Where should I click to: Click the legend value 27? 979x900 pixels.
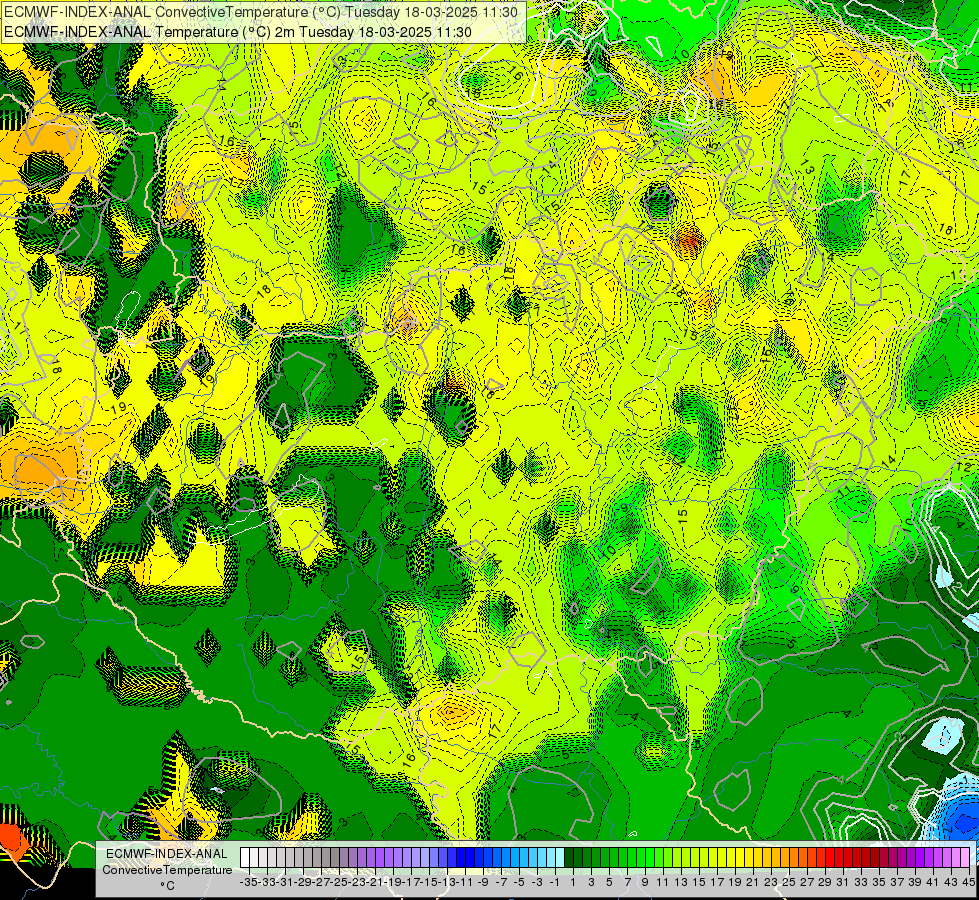point(807,882)
